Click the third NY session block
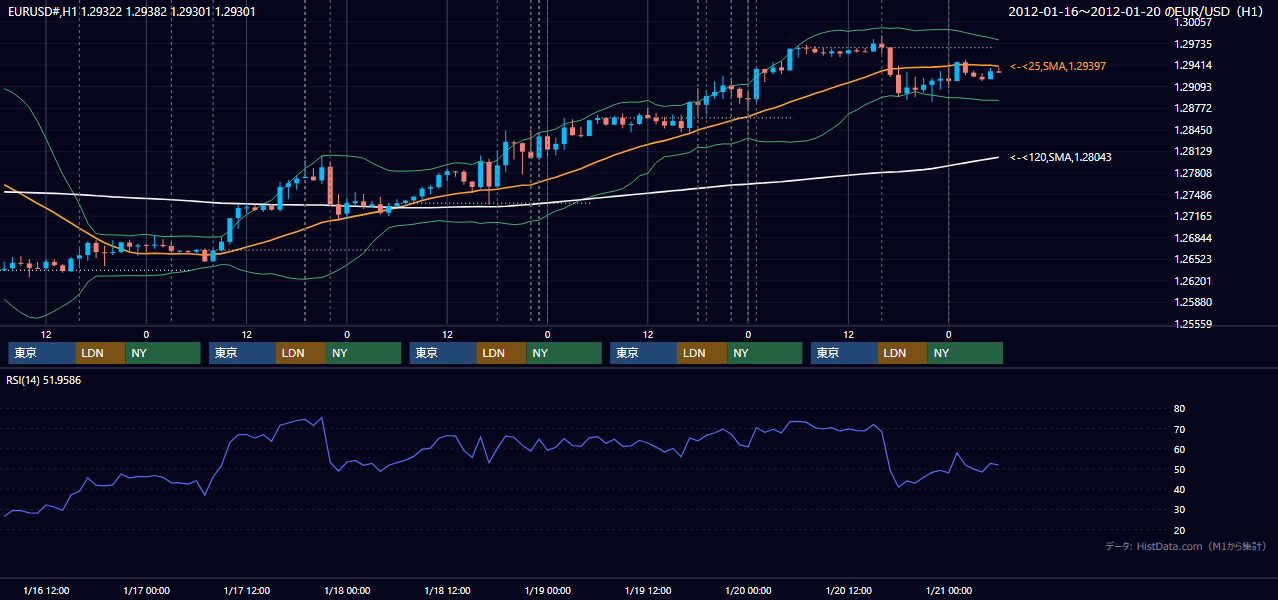 (x=564, y=353)
